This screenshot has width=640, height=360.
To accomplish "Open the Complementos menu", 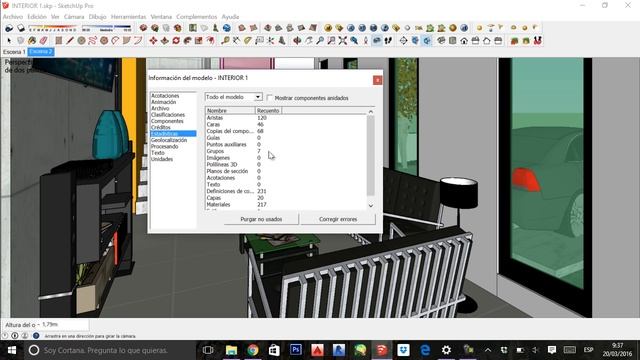I will [196, 17].
